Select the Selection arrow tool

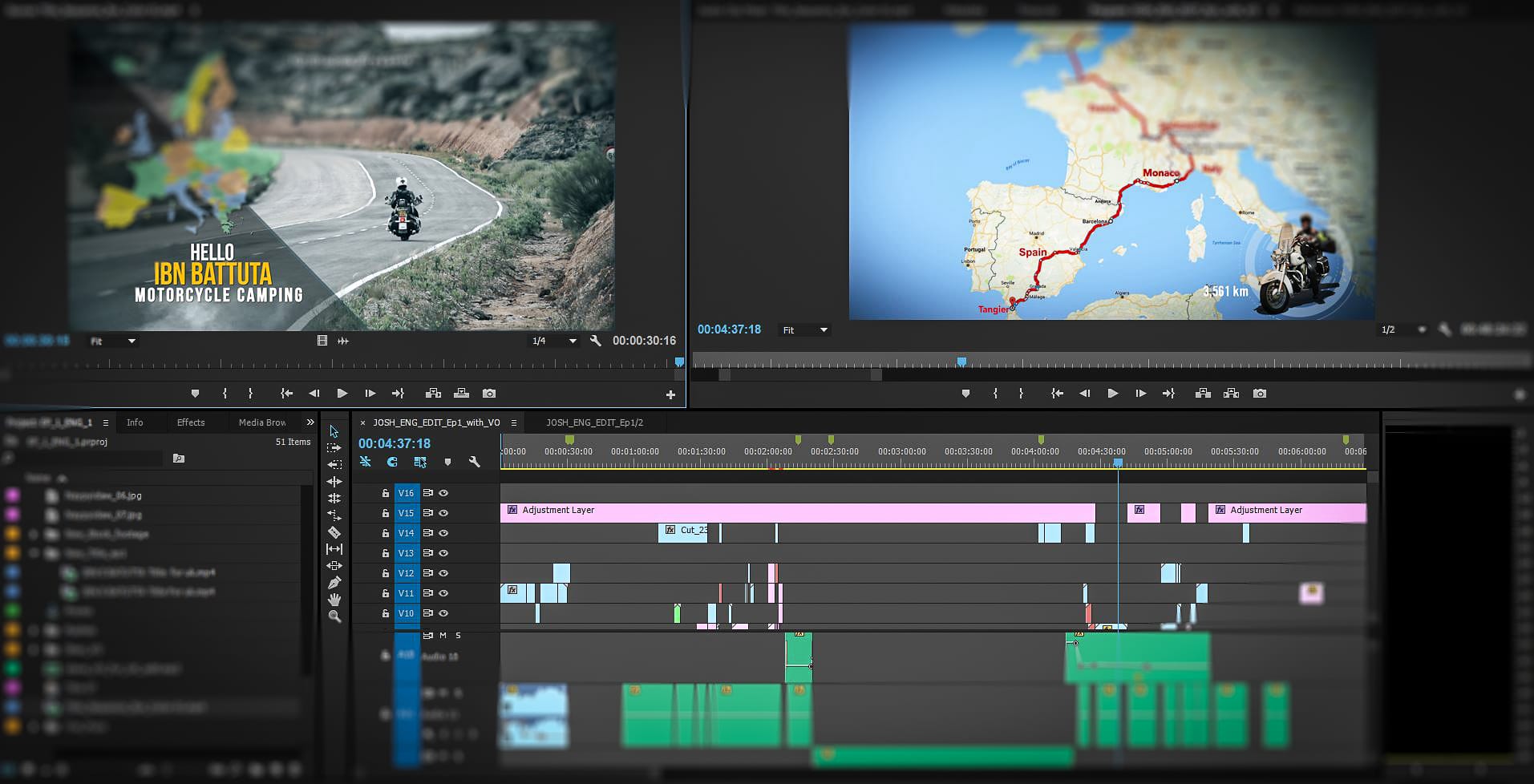click(334, 431)
